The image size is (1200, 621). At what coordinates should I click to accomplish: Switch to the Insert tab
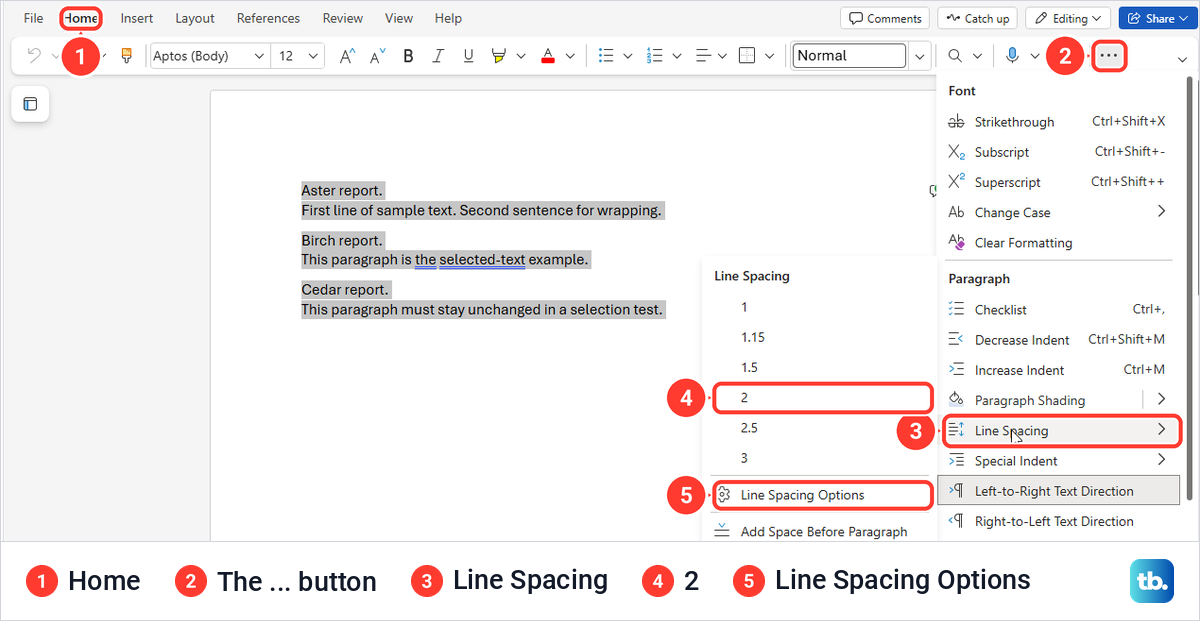(x=137, y=18)
